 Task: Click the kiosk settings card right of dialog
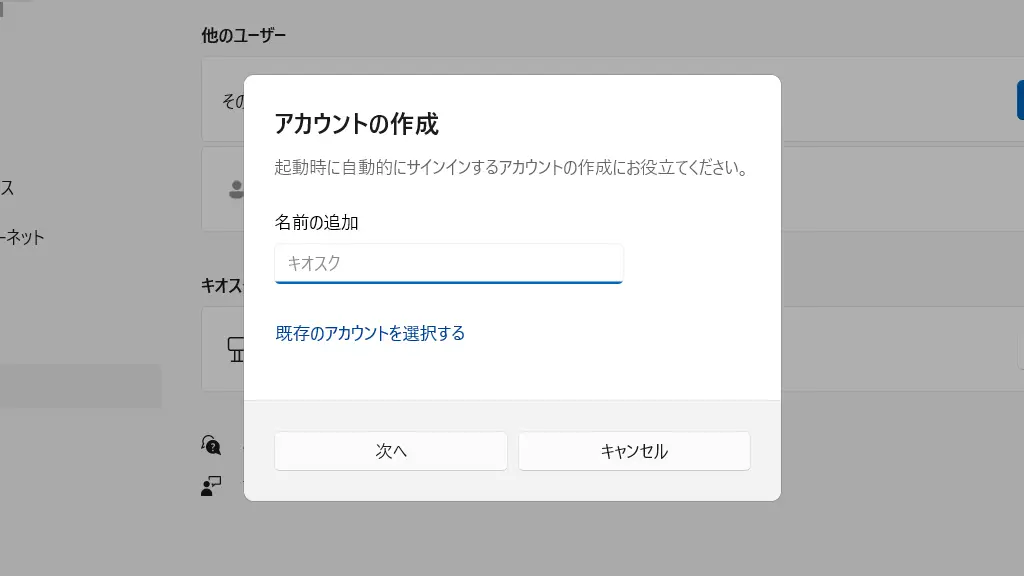900,349
